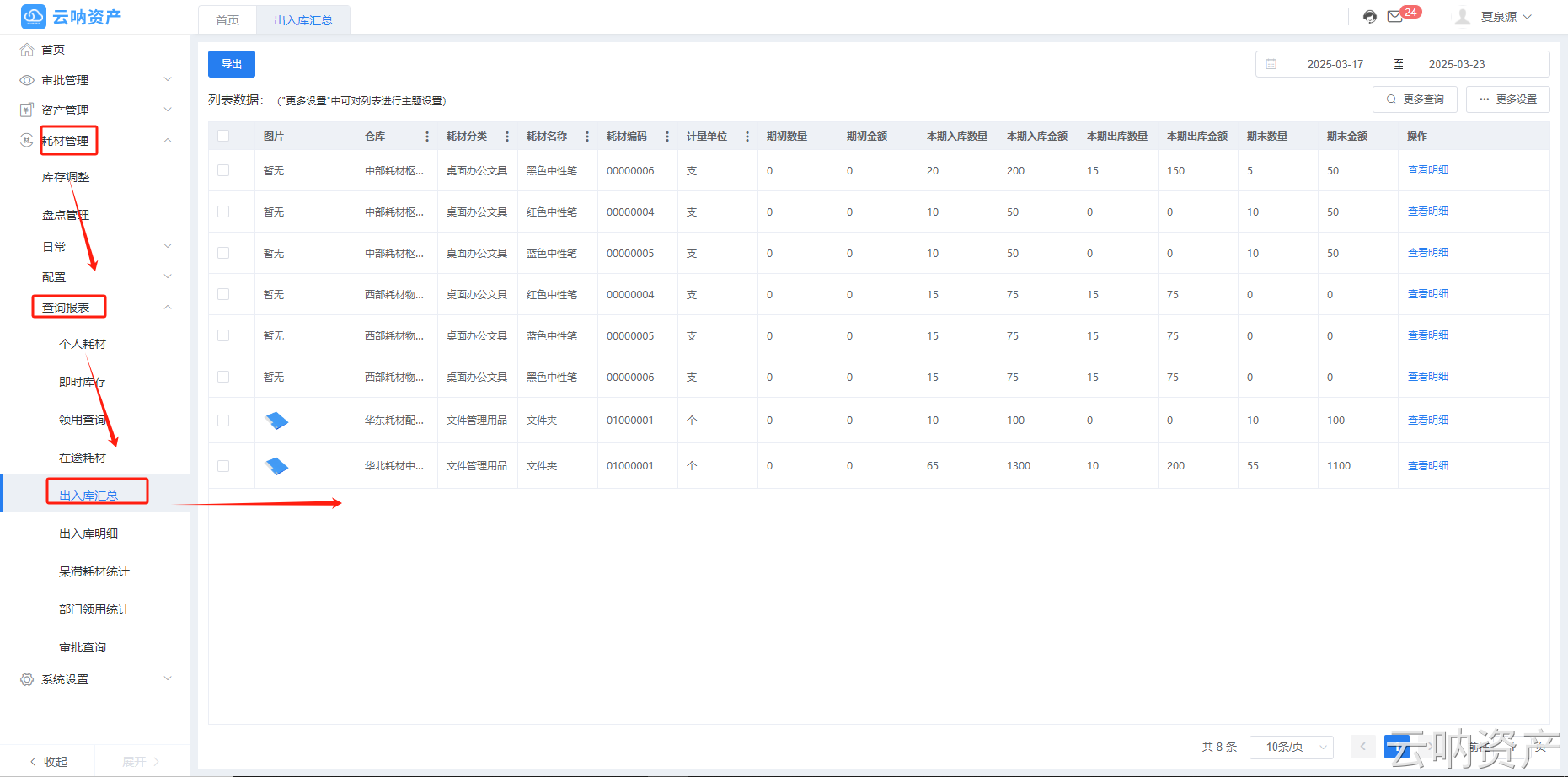Click the end date 2025-03-23 field
1568x777 pixels.
tap(1457, 64)
